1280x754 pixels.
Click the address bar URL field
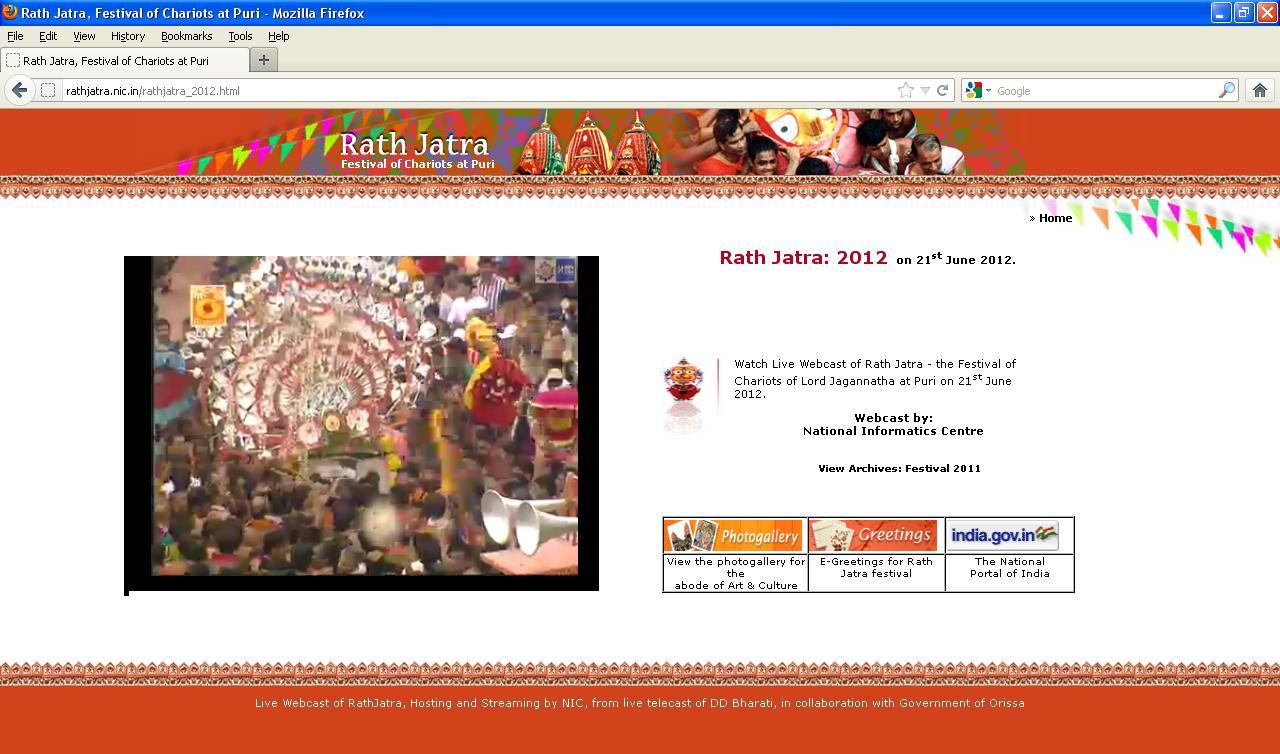click(x=478, y=90)
